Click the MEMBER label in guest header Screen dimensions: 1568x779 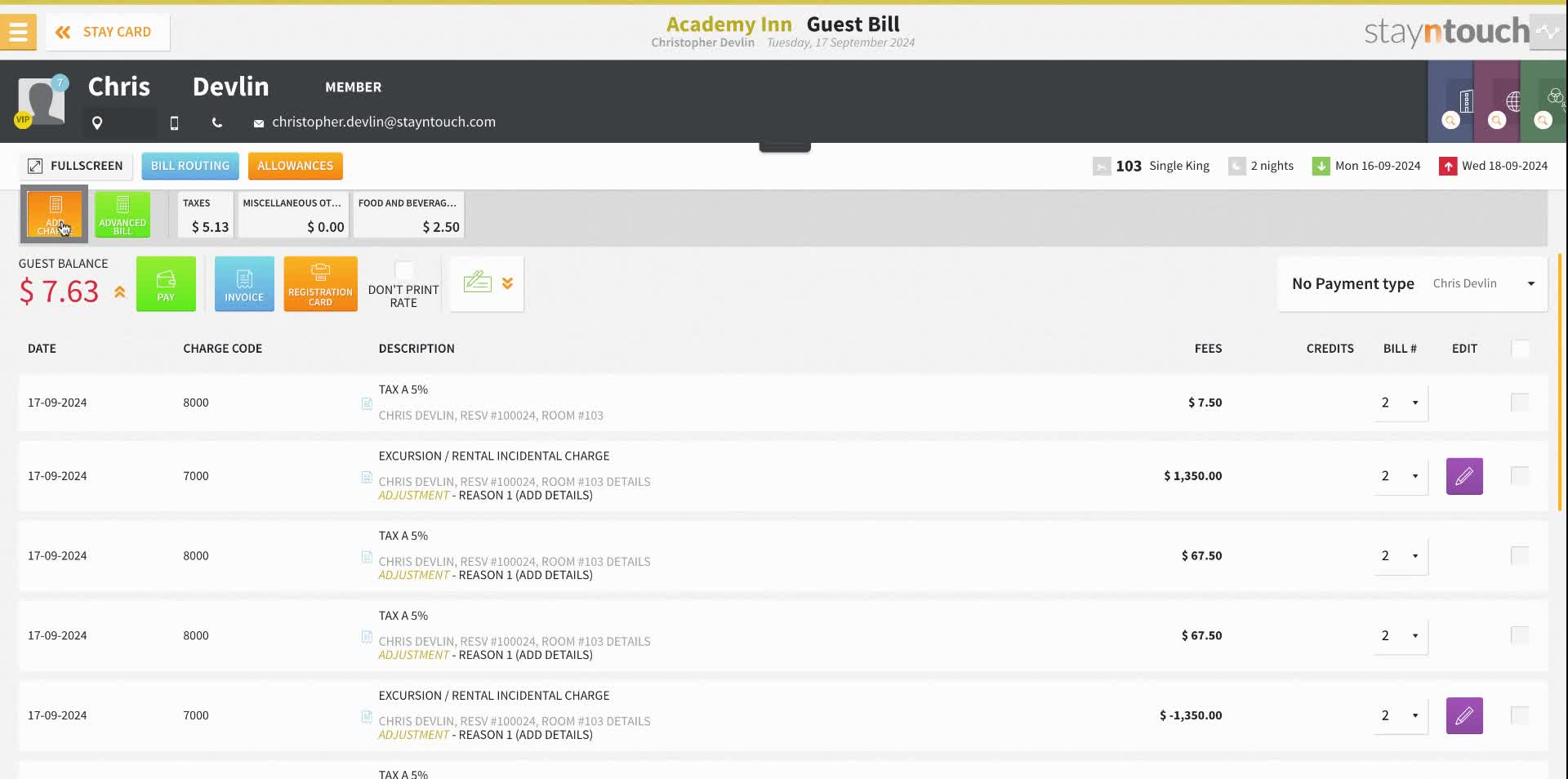tap(353, 87)
